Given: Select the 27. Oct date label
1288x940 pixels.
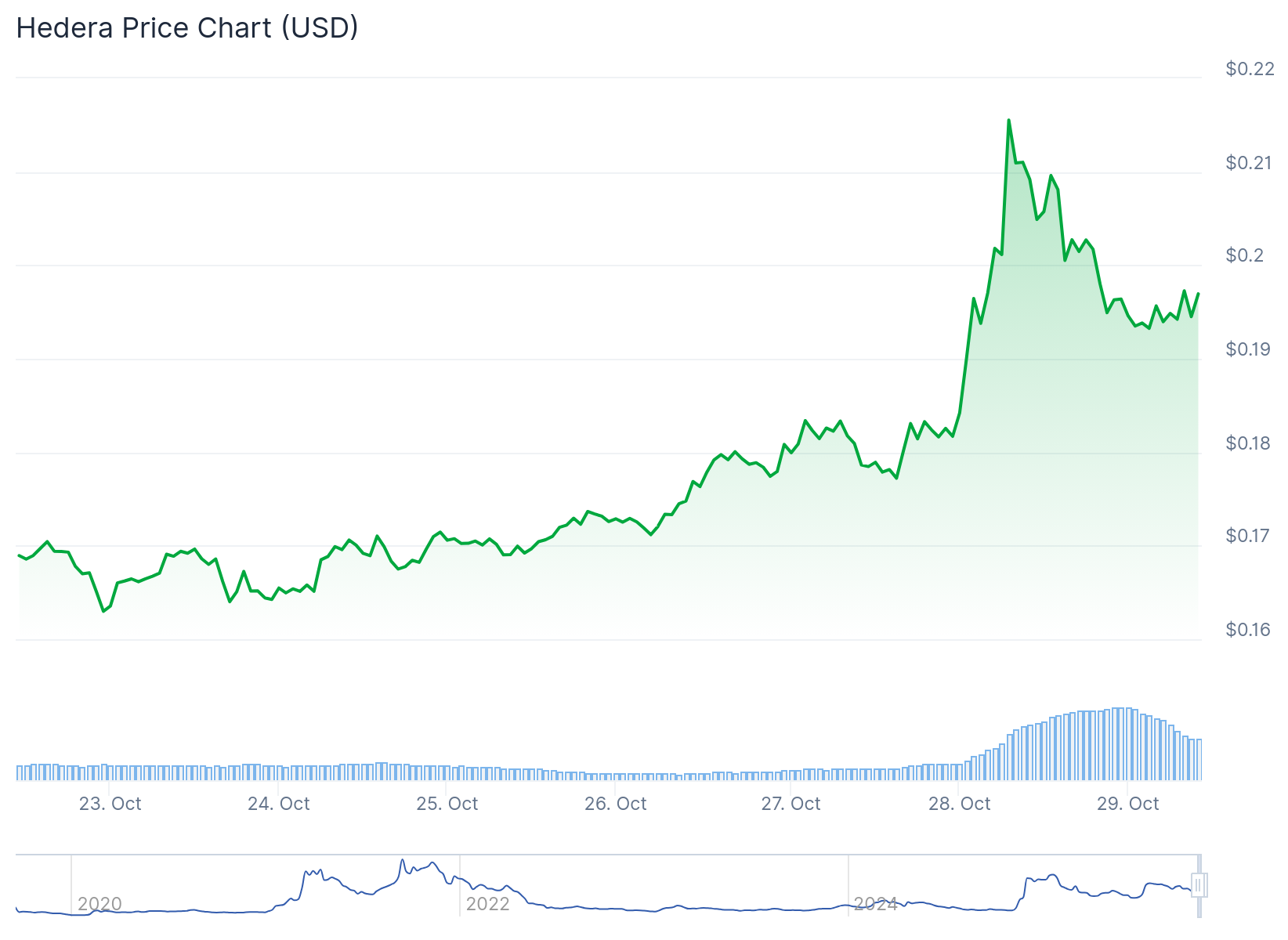Looking at the screenshot, I should point(791,804).
